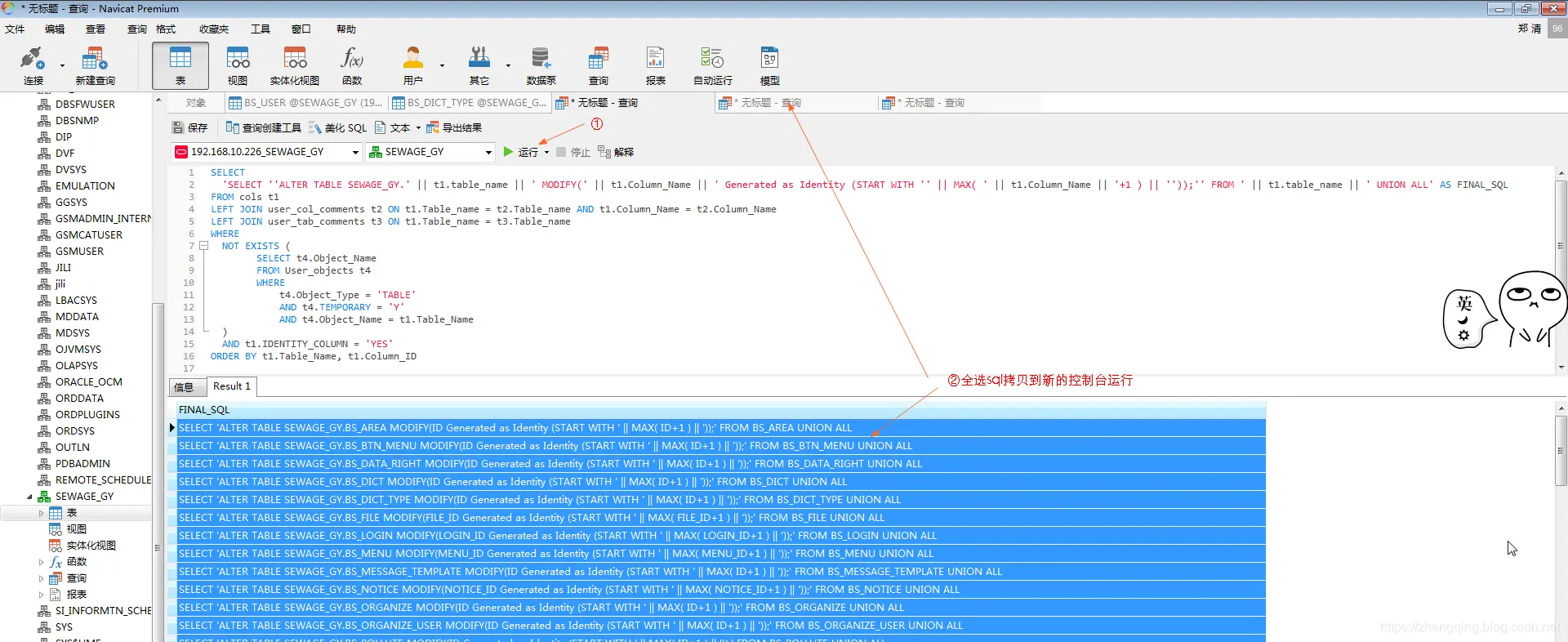Click the 保存 (Save) query button
The height and width of the screenshot is (642, 1568).
point(190,127)
